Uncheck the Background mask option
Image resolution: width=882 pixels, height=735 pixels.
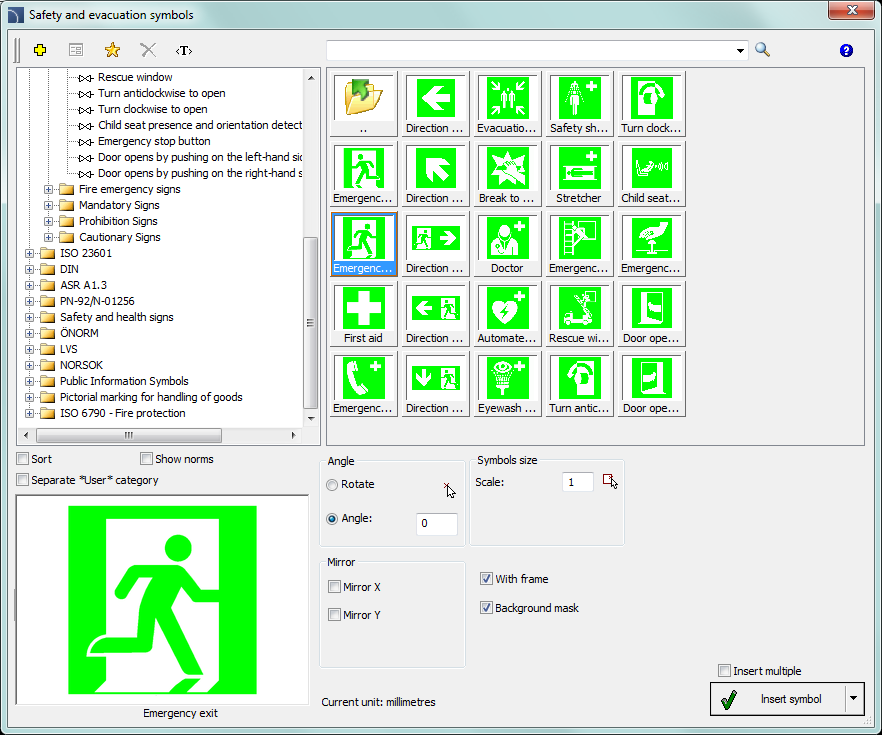click(487, 608)
